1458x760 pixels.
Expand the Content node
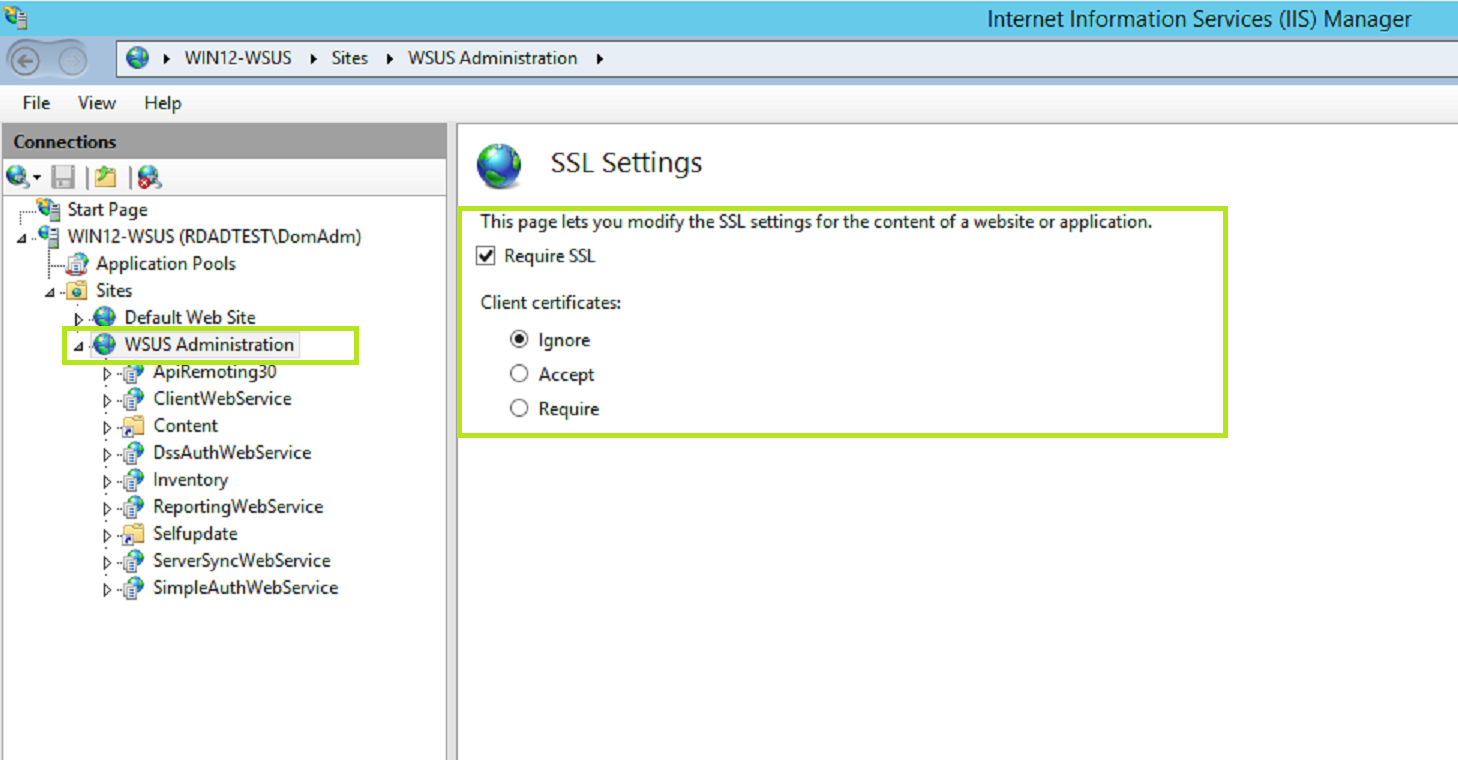(108, 426)
